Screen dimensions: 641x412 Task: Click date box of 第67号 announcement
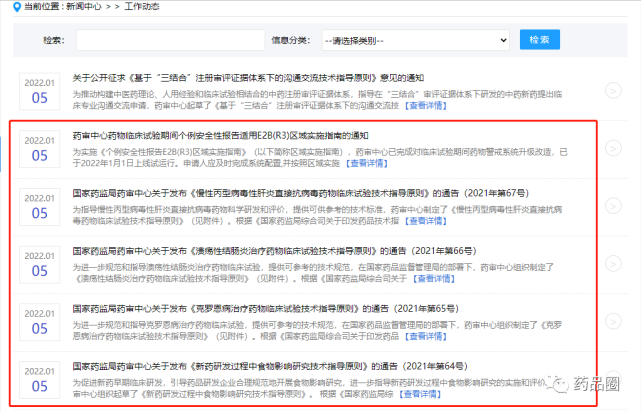click(x=40, y=207)
